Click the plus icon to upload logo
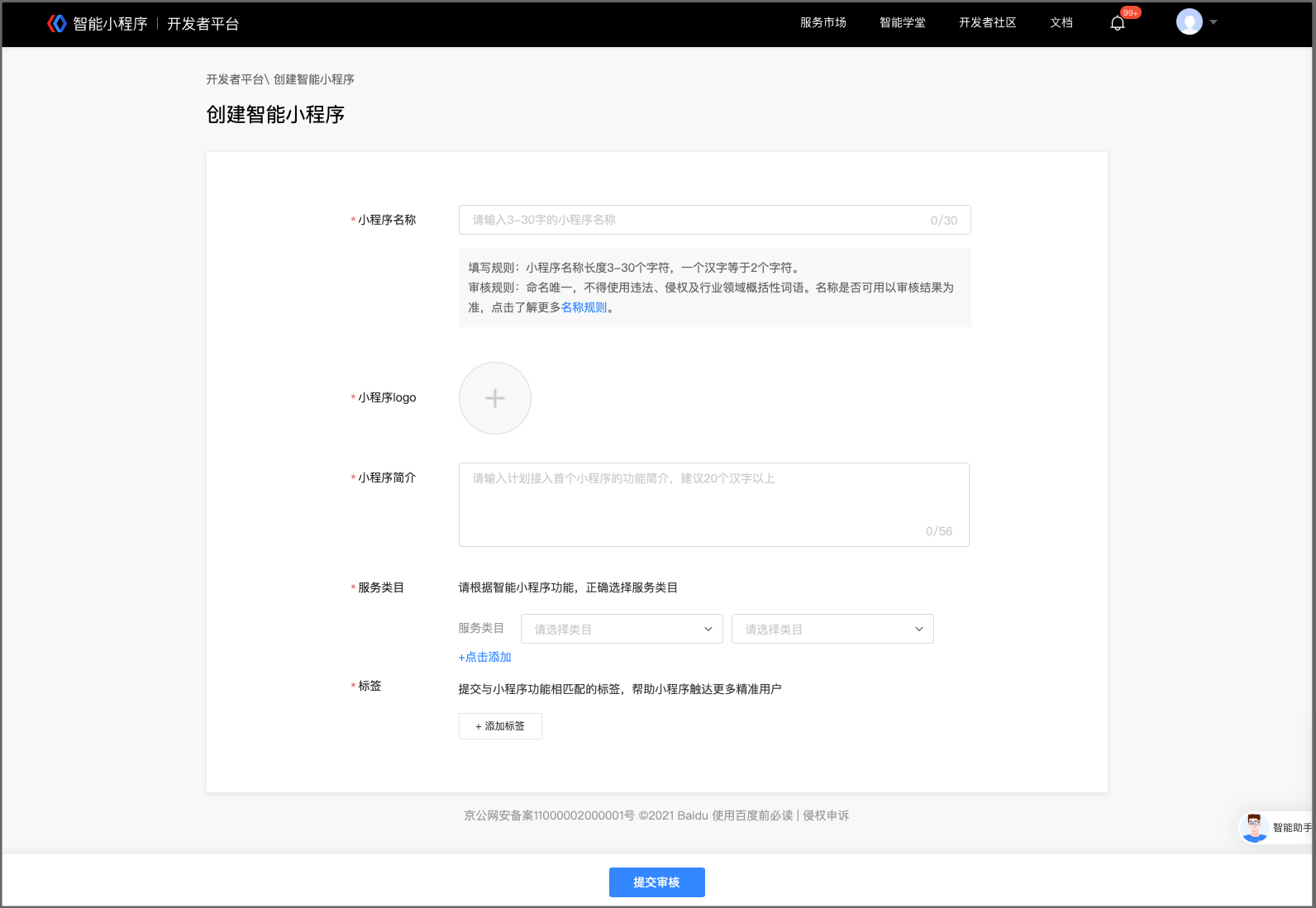The image size is (1316, 908). (x=495, y=398)
